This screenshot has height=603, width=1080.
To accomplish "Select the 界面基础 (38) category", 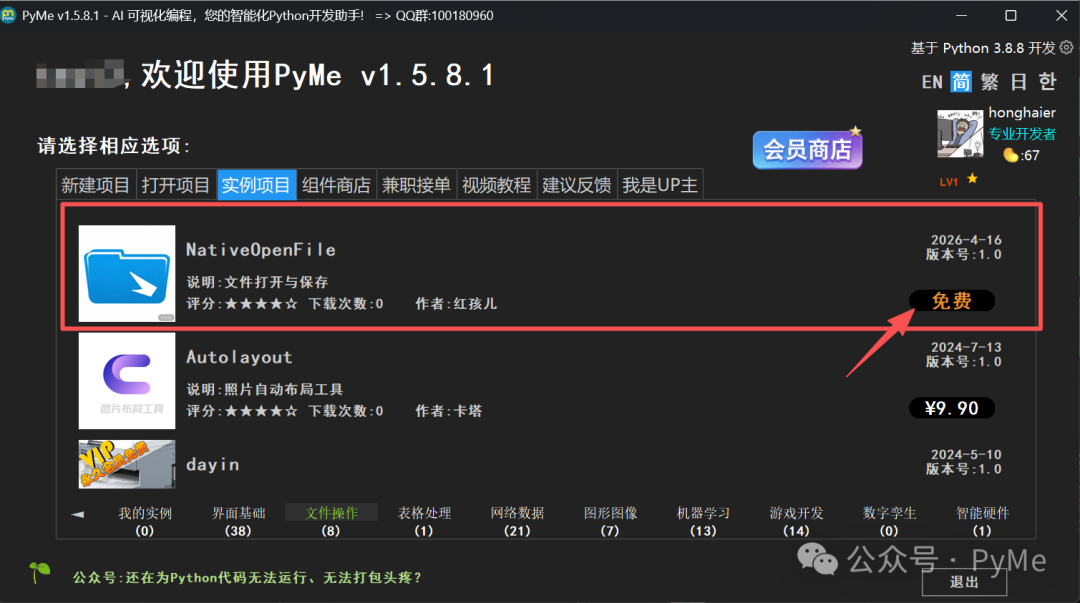I will tap(238, 521).
